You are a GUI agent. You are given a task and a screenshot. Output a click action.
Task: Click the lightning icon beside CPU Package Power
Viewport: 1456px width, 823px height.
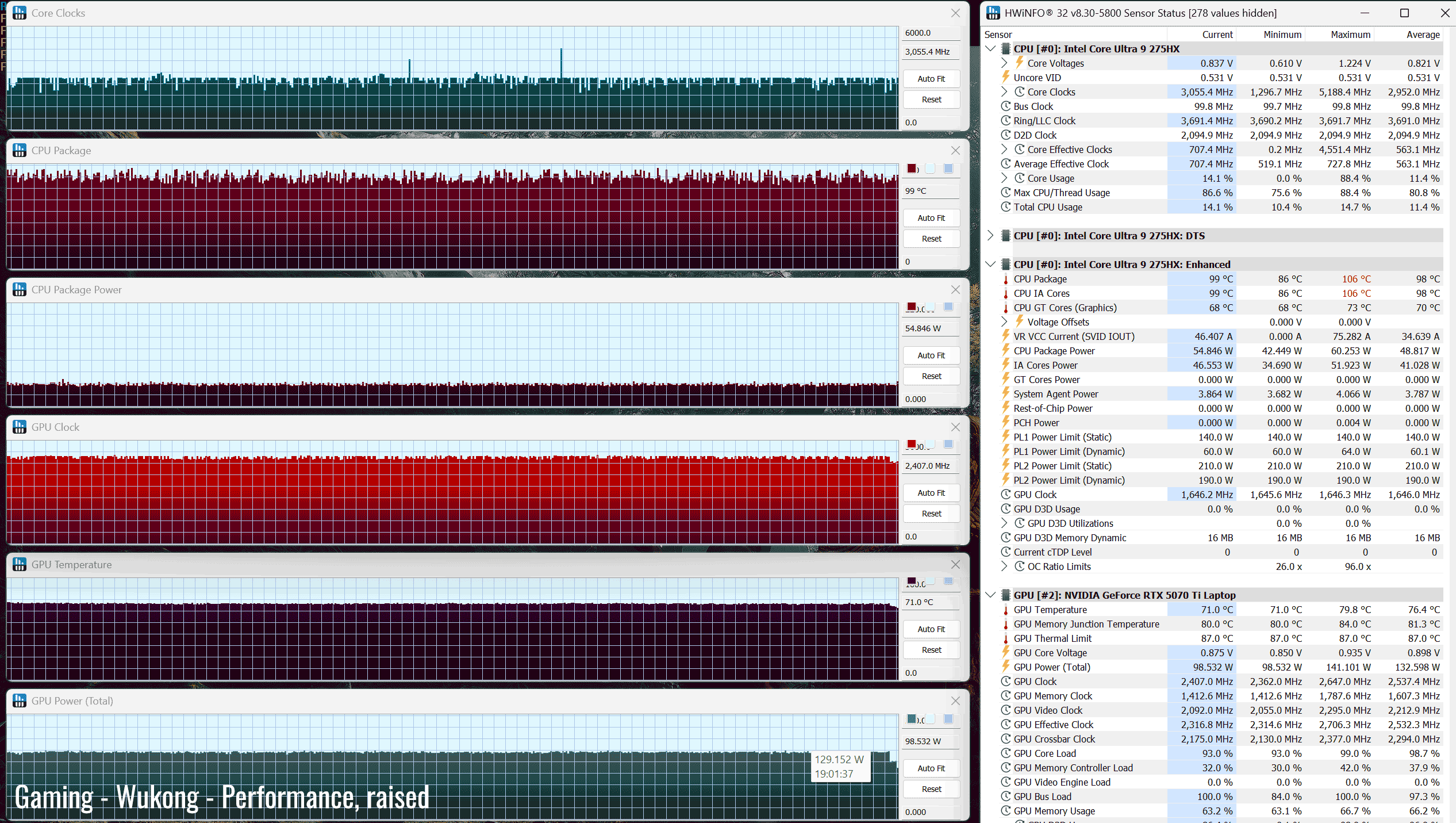[x=1005, y=351]
